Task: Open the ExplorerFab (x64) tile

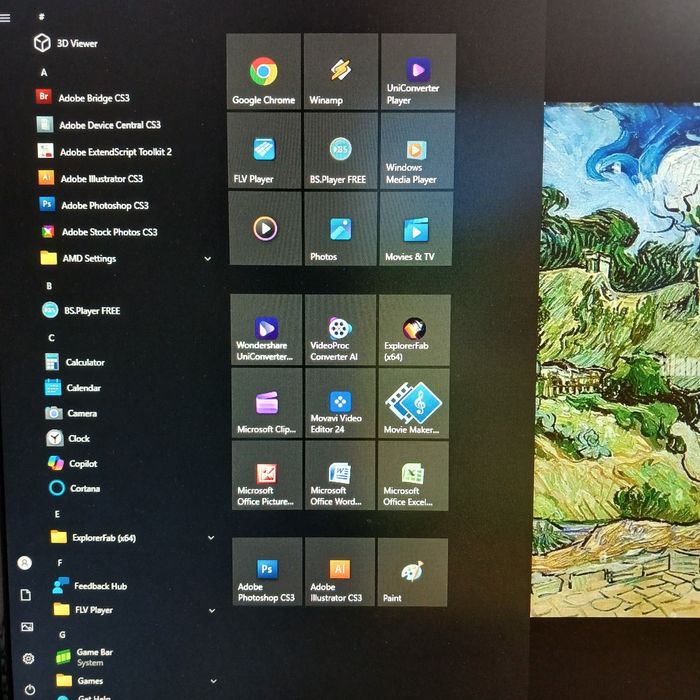Action: [x=414, y=330]
